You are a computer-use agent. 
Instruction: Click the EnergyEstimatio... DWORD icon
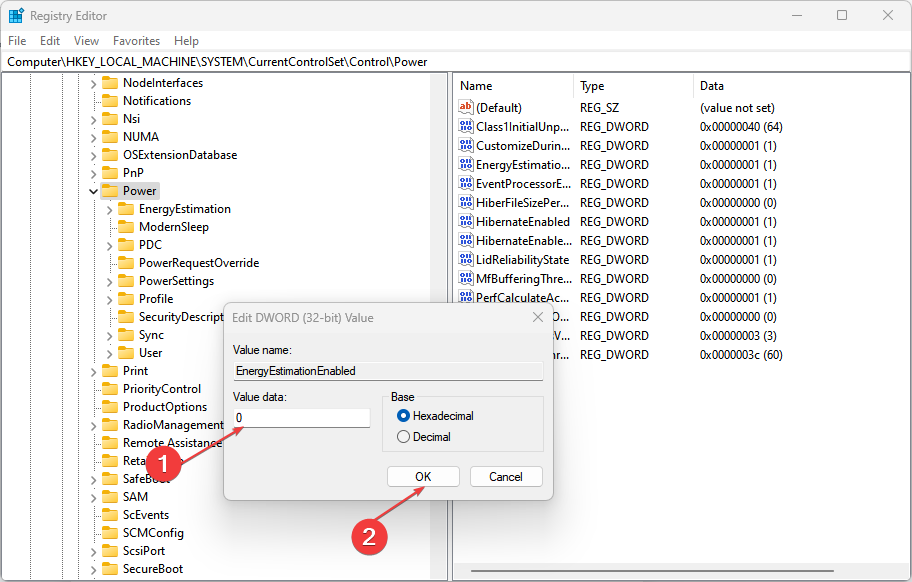point(466,165)
